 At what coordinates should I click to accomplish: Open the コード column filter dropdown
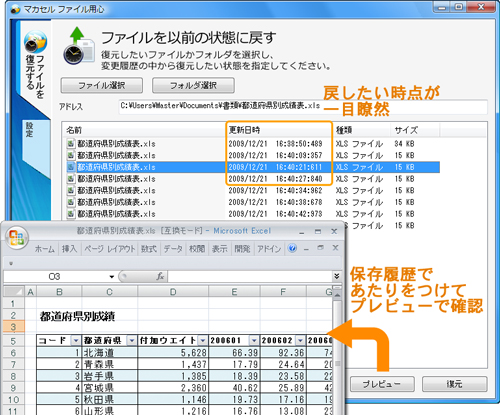(x=76, y=340)
